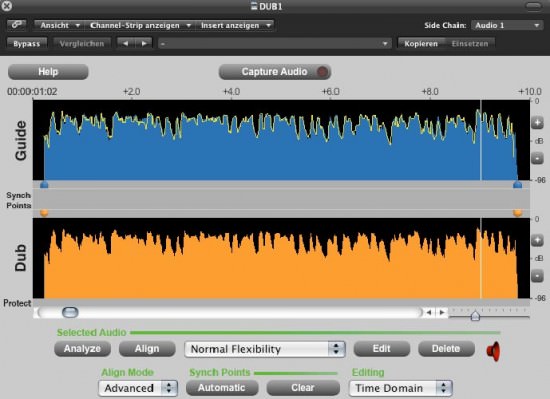Open the Side Chain Audio 1 dropdown
This screenshot has width=550, height=399.
[x=506, y=25]
